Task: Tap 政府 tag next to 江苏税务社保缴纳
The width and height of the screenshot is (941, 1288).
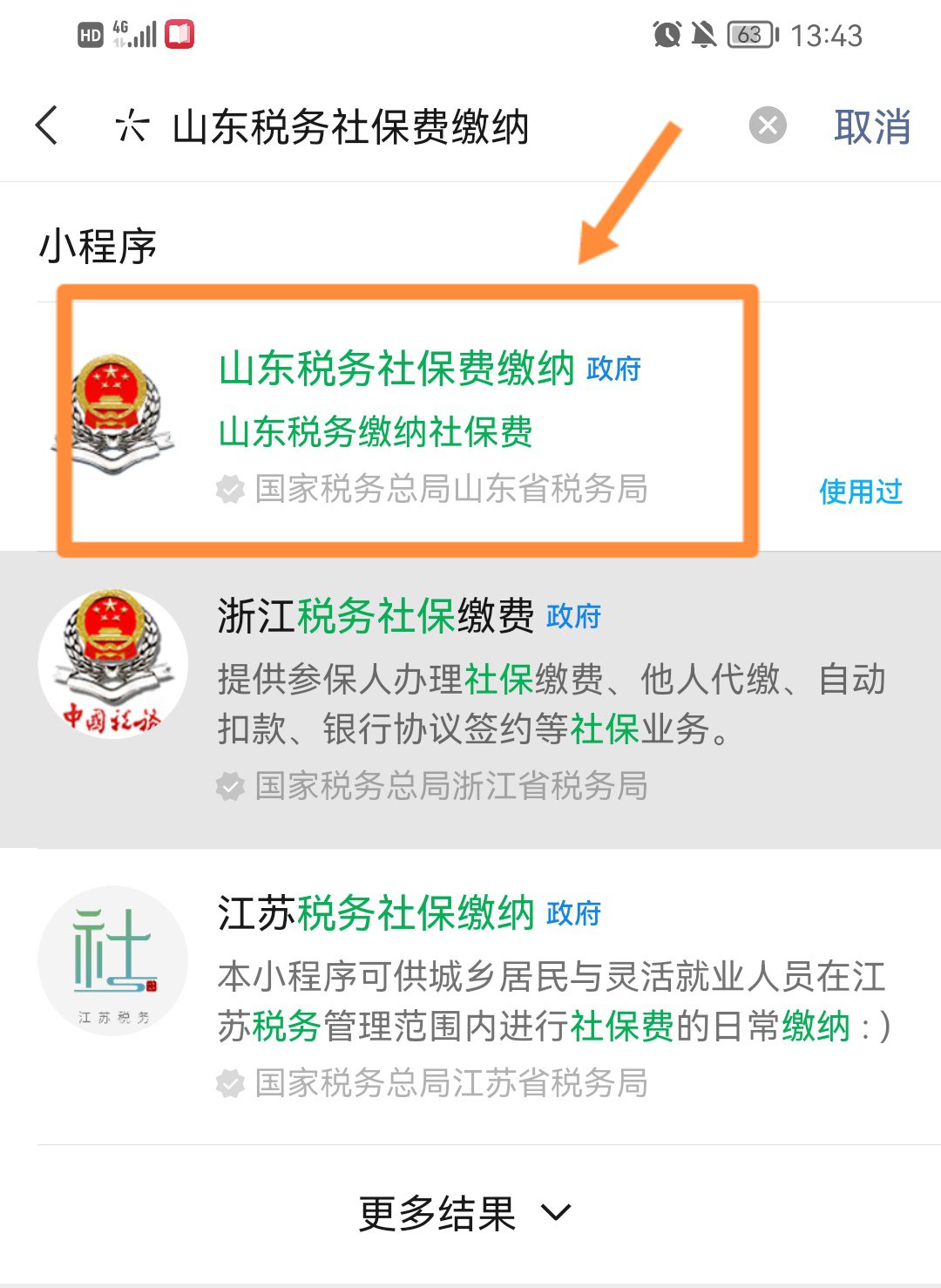Action: pyautogui.click(x=574, y=914)
